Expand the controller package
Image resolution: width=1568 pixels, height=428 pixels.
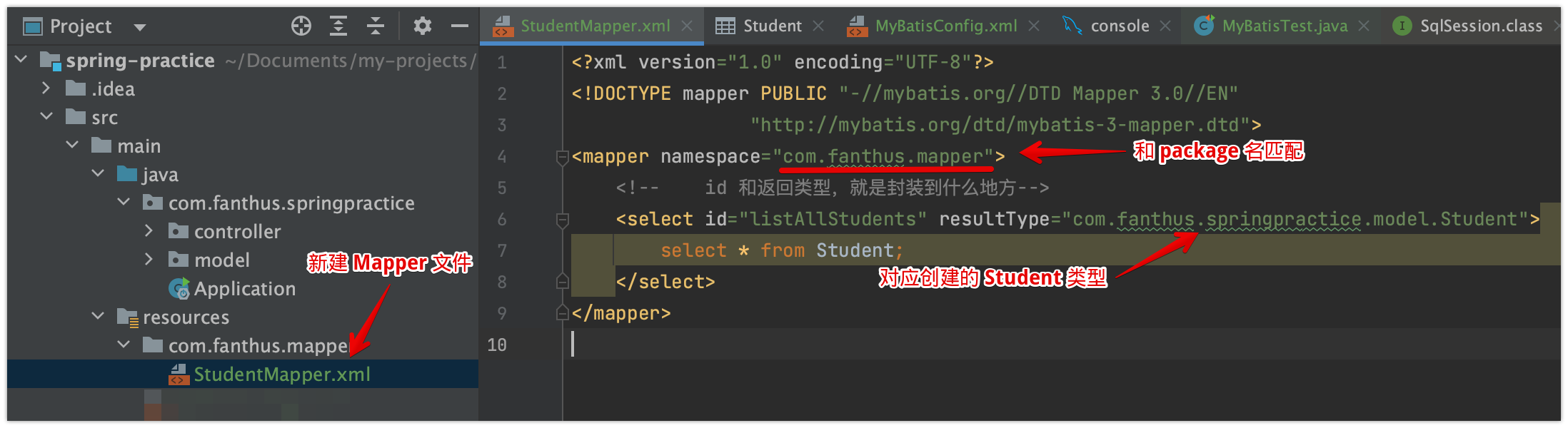click(149, 231)
